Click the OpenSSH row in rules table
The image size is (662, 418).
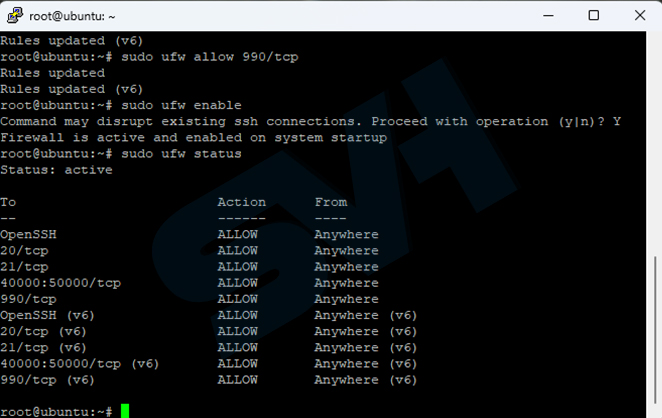coord(189,234)
